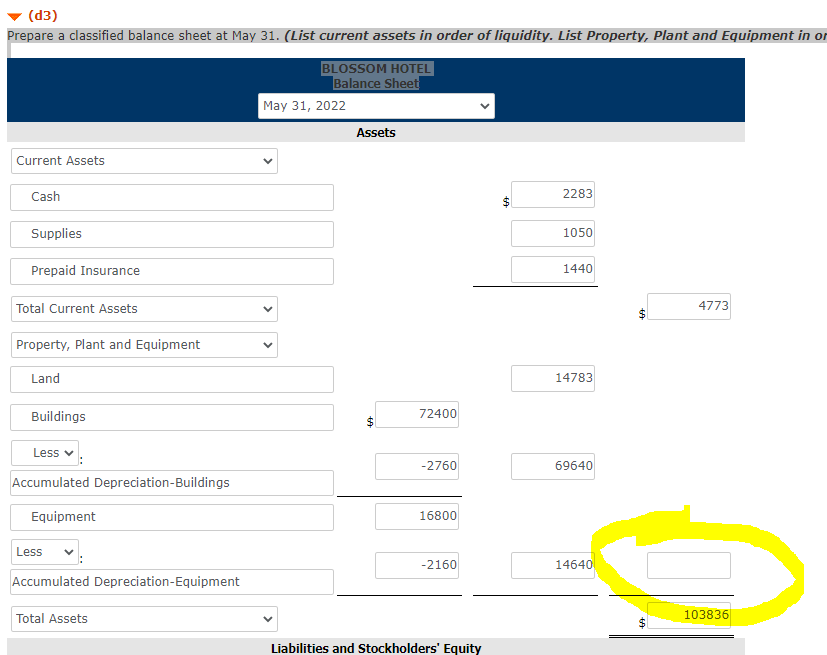Click the empty highlighted Equipment total field
This screenshot has width=827, height=655.
pos(688,565)
